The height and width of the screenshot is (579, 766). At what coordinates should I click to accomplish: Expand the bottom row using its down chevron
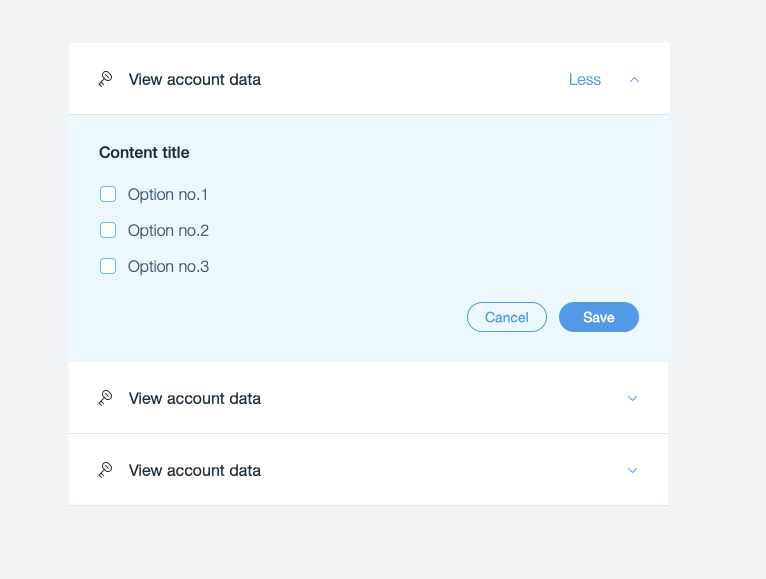[x=632, y=470]
